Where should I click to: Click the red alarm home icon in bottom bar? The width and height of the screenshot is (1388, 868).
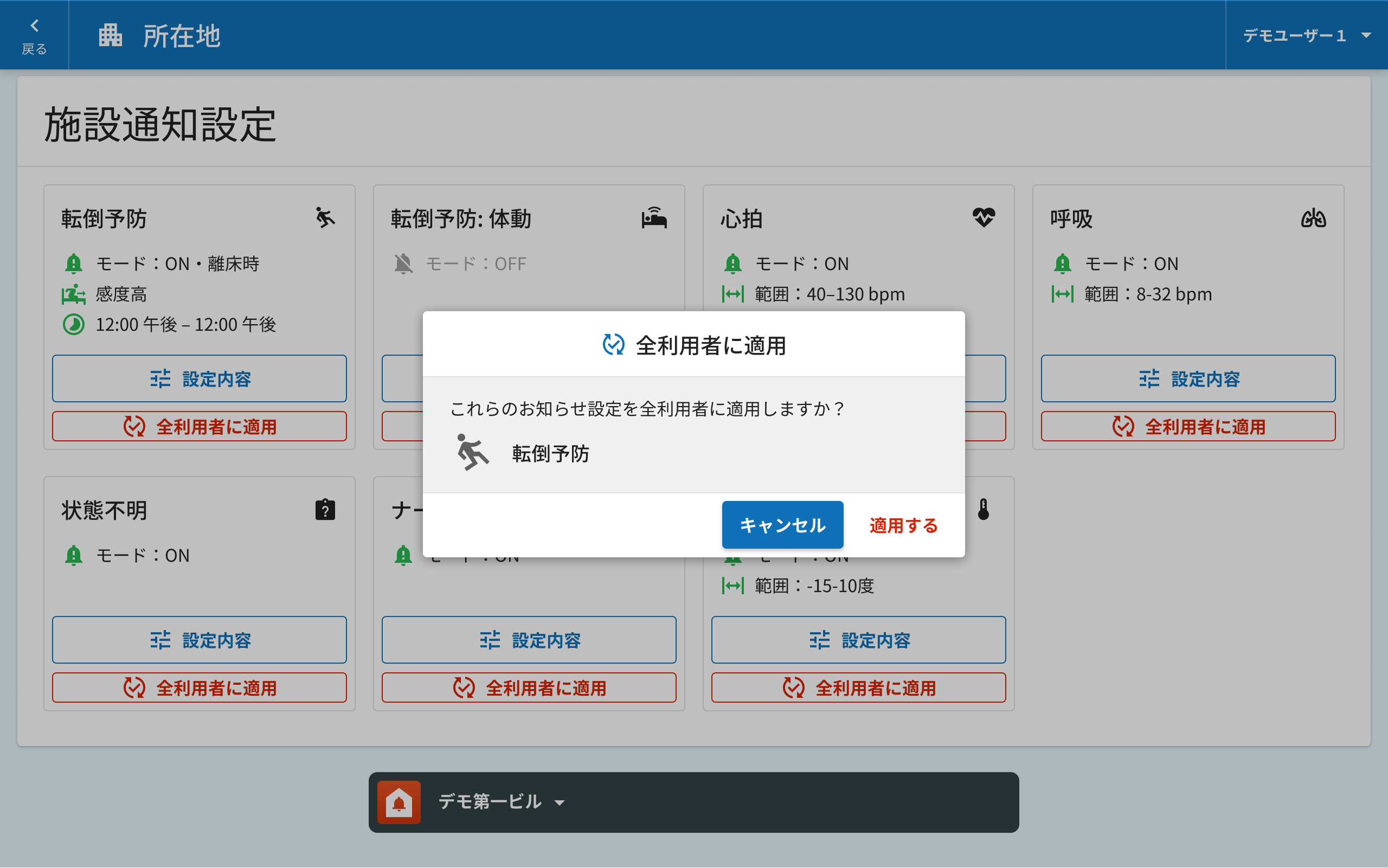pos(399,802)
